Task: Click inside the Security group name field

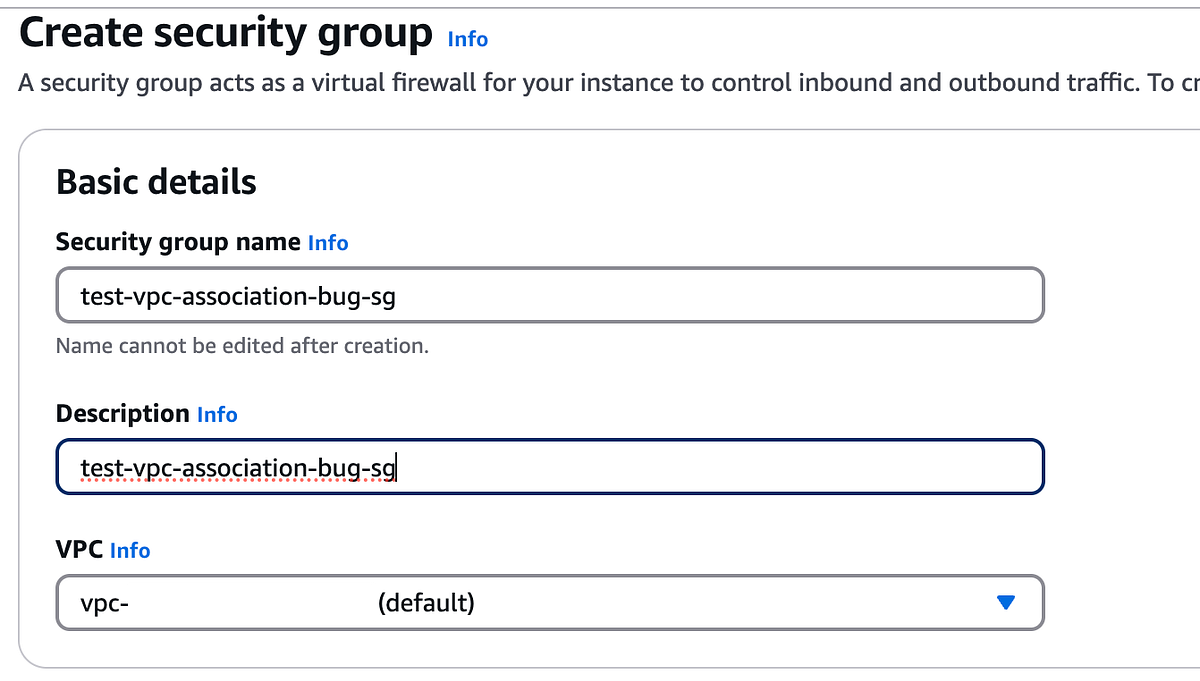Action: click(x=550, y=295)
